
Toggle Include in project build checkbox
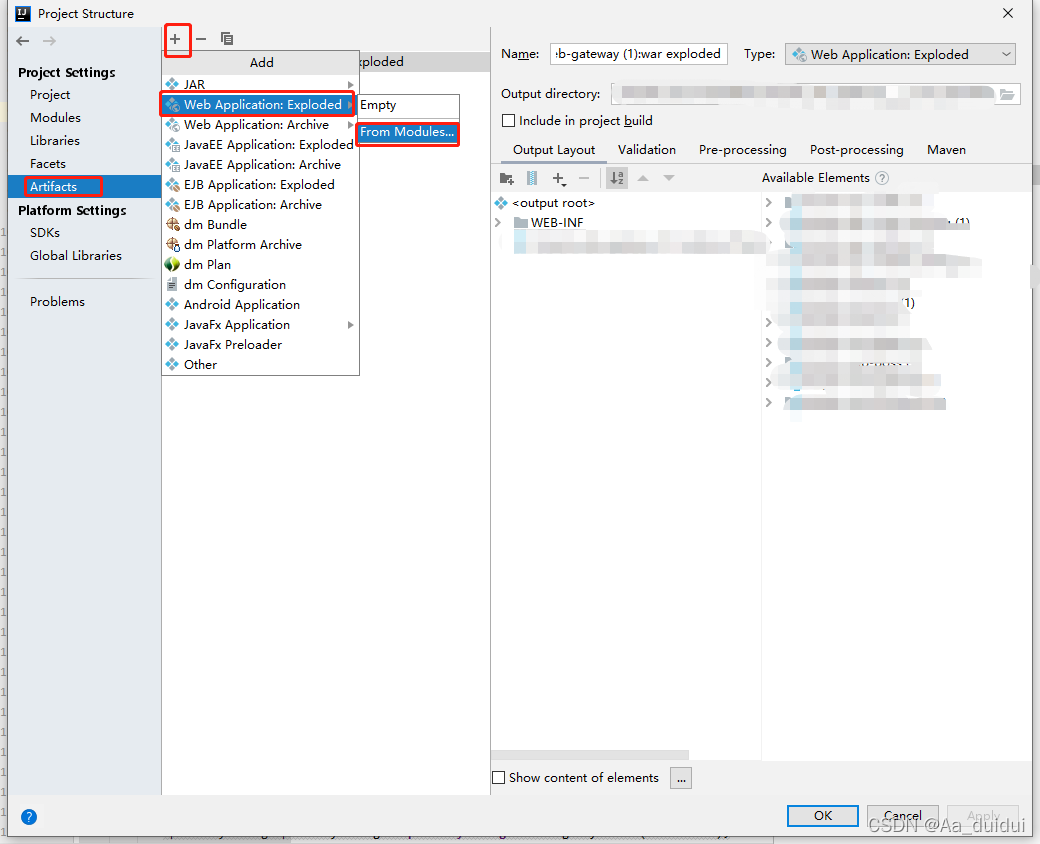pos(509,121)
